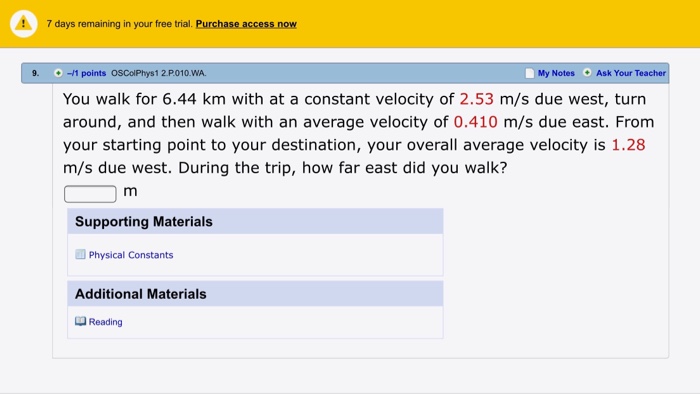Click the plus icon beside Ask Your Teacher
The image size is (700, 394).
click(587, 73)
